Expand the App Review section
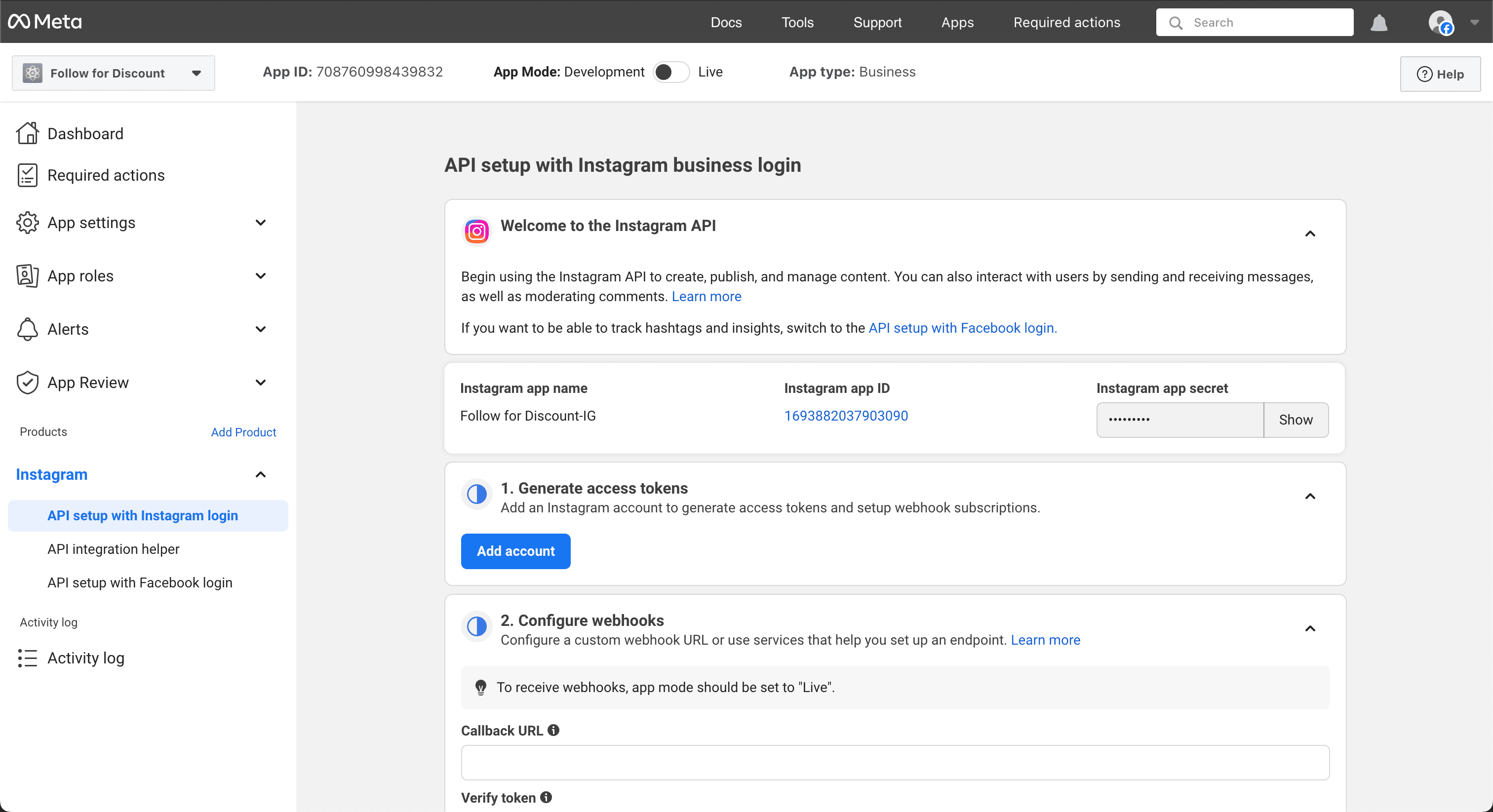 coord(261,383)
